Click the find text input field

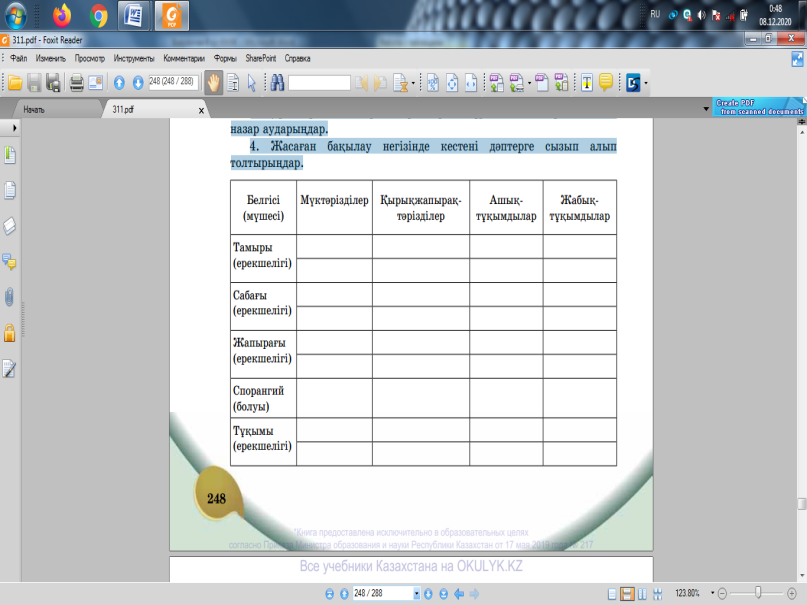(320, 83)
